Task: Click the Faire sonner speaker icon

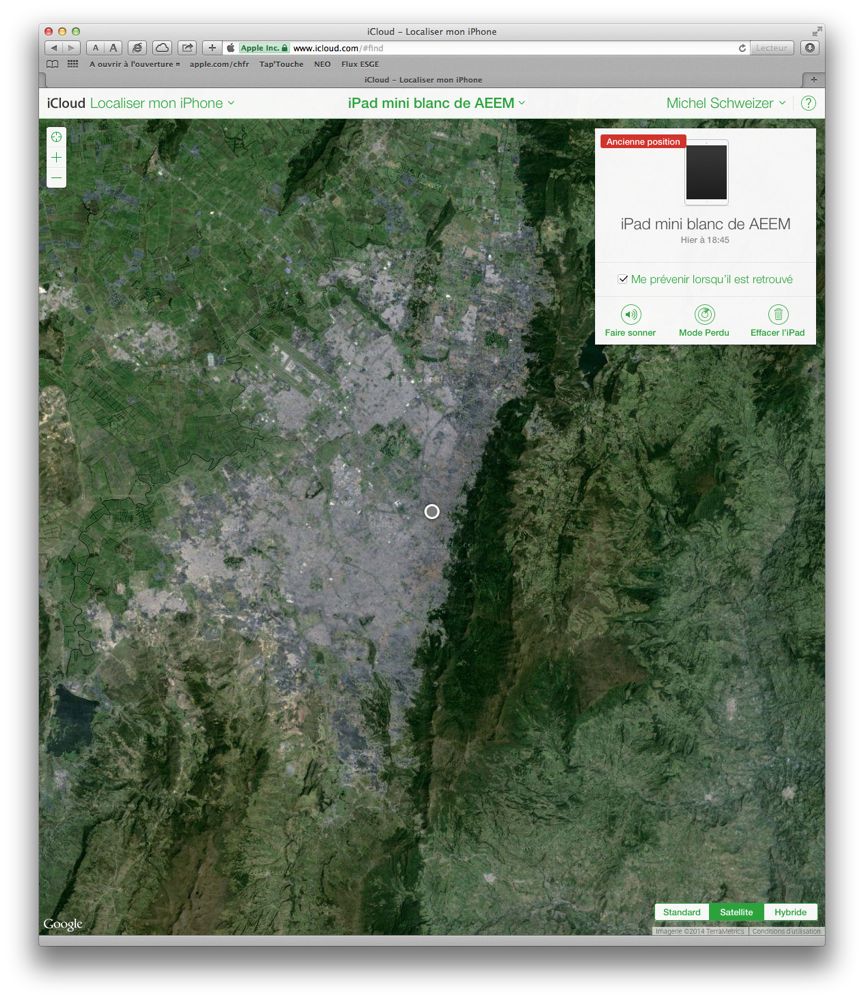Action: [630, 315]
